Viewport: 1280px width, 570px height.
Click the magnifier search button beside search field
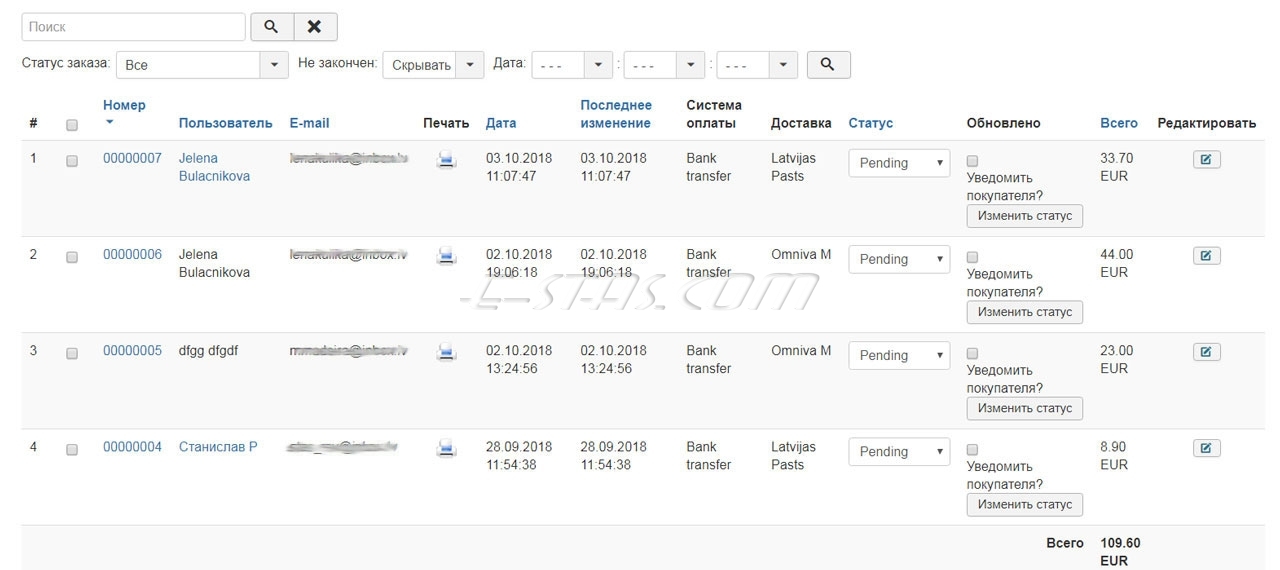[x=271, y=27]
